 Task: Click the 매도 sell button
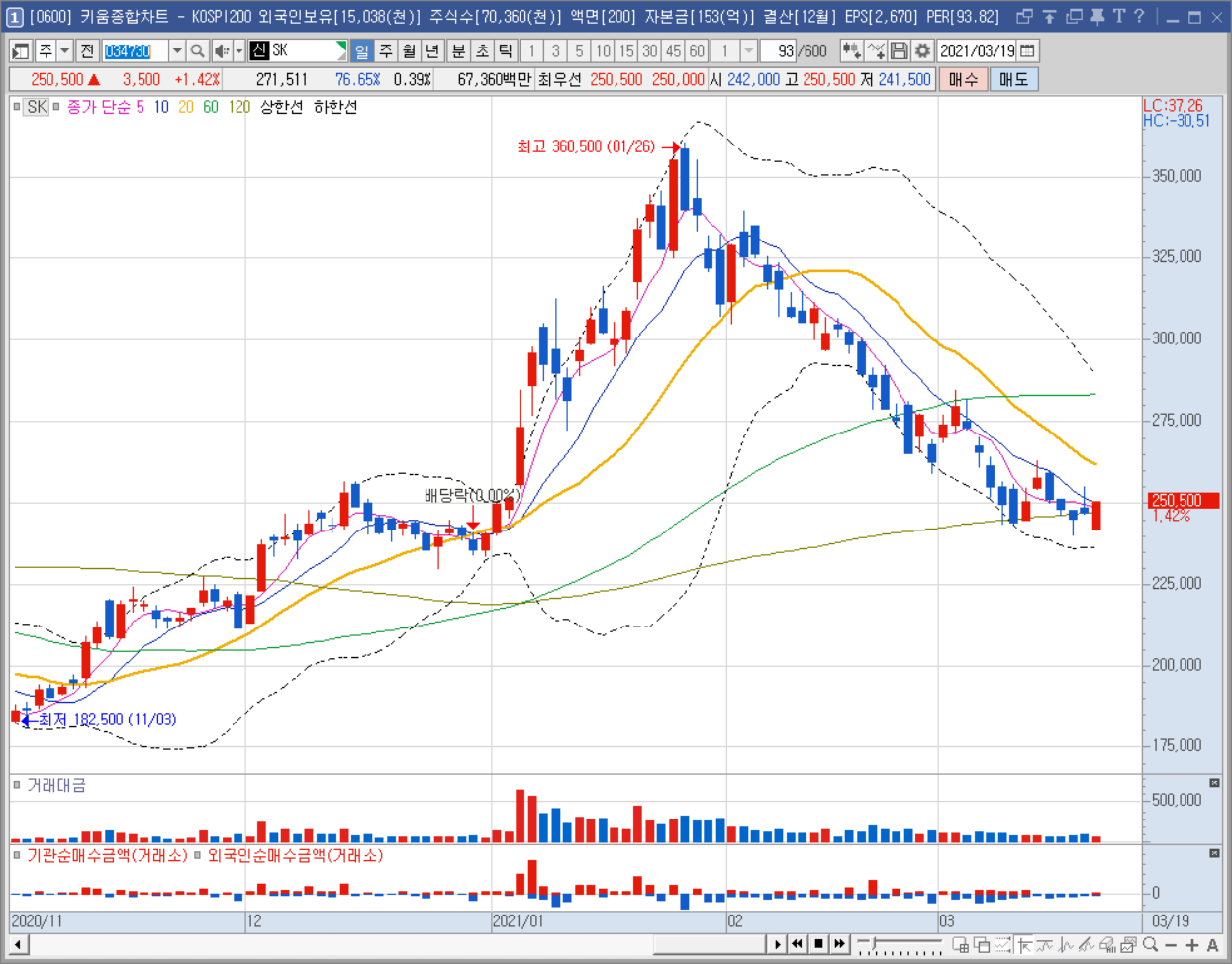click(1013, 79)
